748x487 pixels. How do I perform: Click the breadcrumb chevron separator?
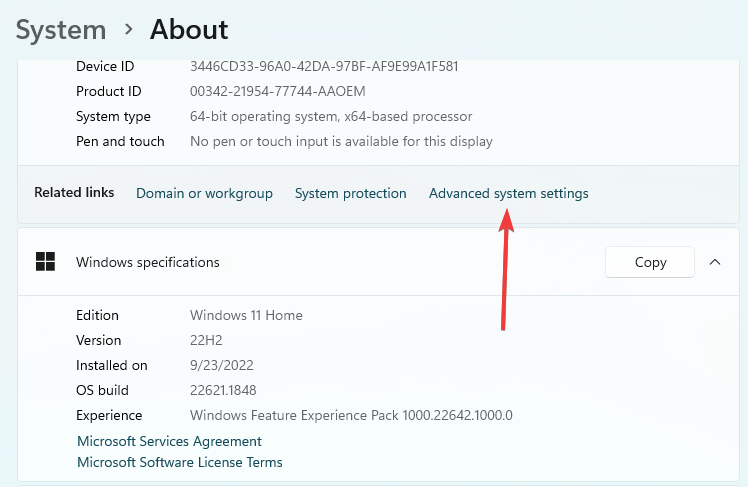click(x=128, y=30)
